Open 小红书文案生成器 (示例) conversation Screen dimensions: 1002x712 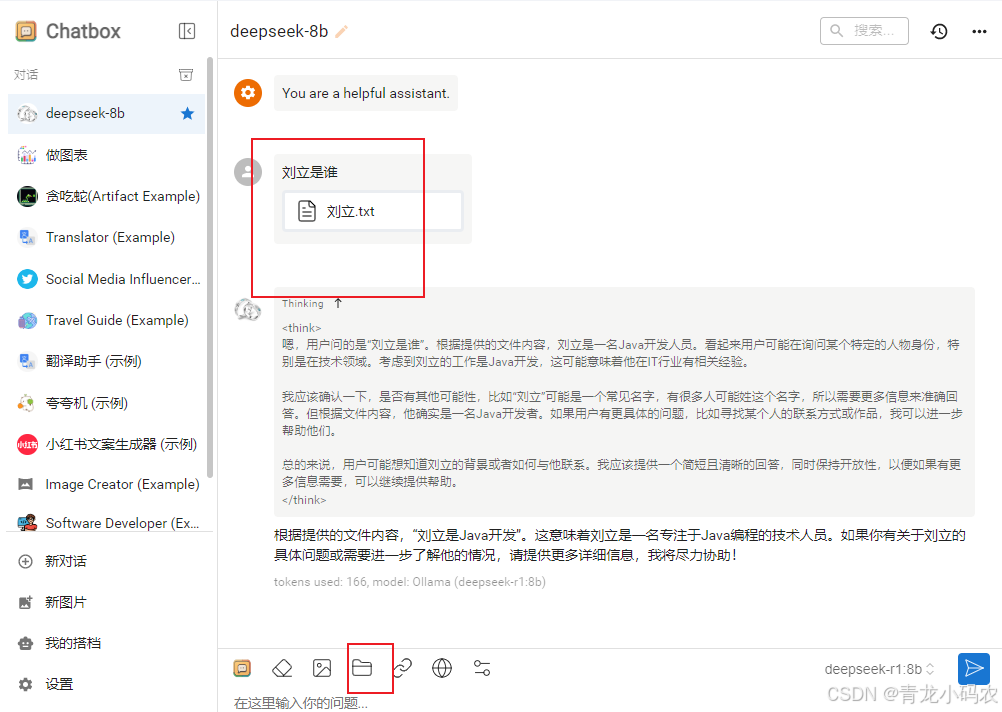point(106,444)
